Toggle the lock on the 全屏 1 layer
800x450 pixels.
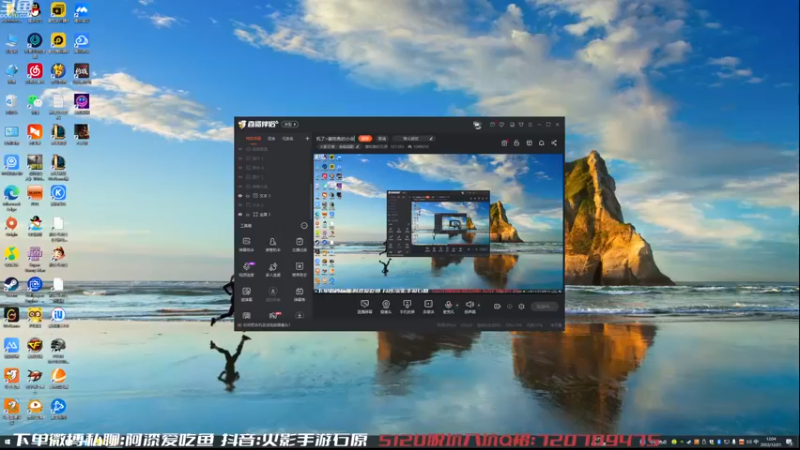tap(248, 214)
